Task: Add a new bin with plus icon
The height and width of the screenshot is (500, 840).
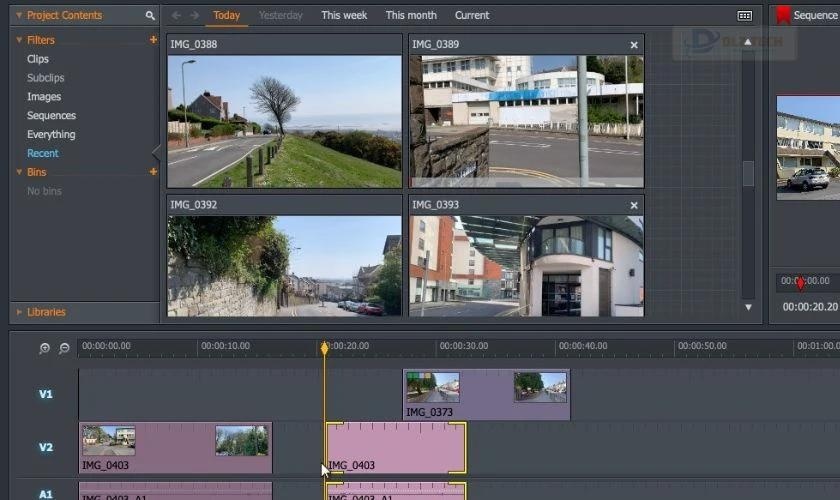Action: [153, 171]
